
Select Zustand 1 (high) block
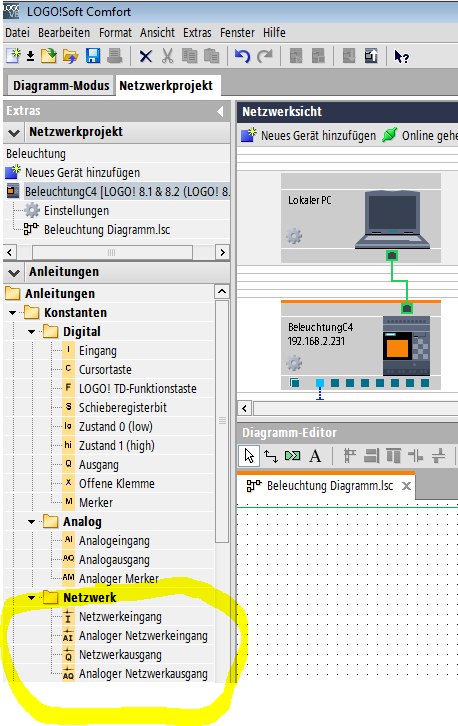click(x=117, y=446)
